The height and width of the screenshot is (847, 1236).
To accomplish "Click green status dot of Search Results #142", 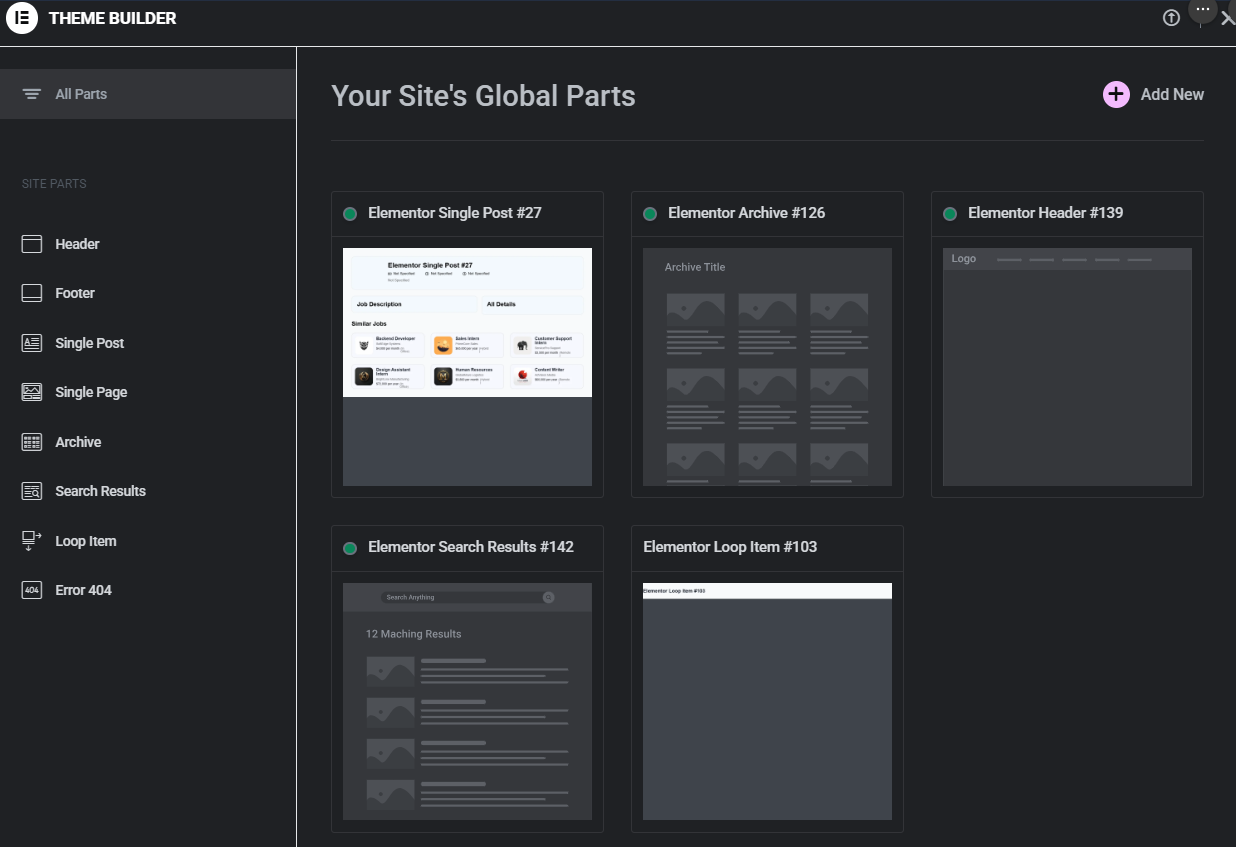I will click(x=350, y=548).
